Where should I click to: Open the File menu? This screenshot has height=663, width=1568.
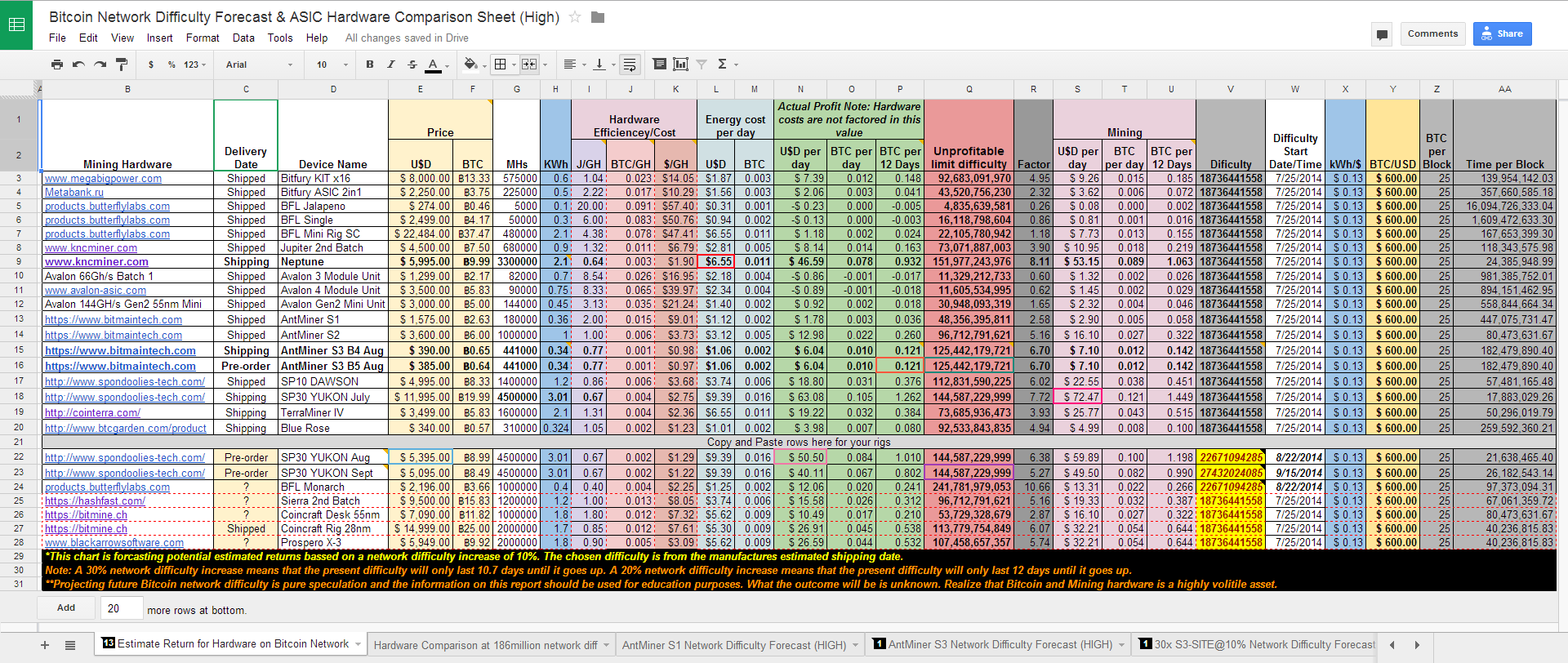click(x=57, y=38)
